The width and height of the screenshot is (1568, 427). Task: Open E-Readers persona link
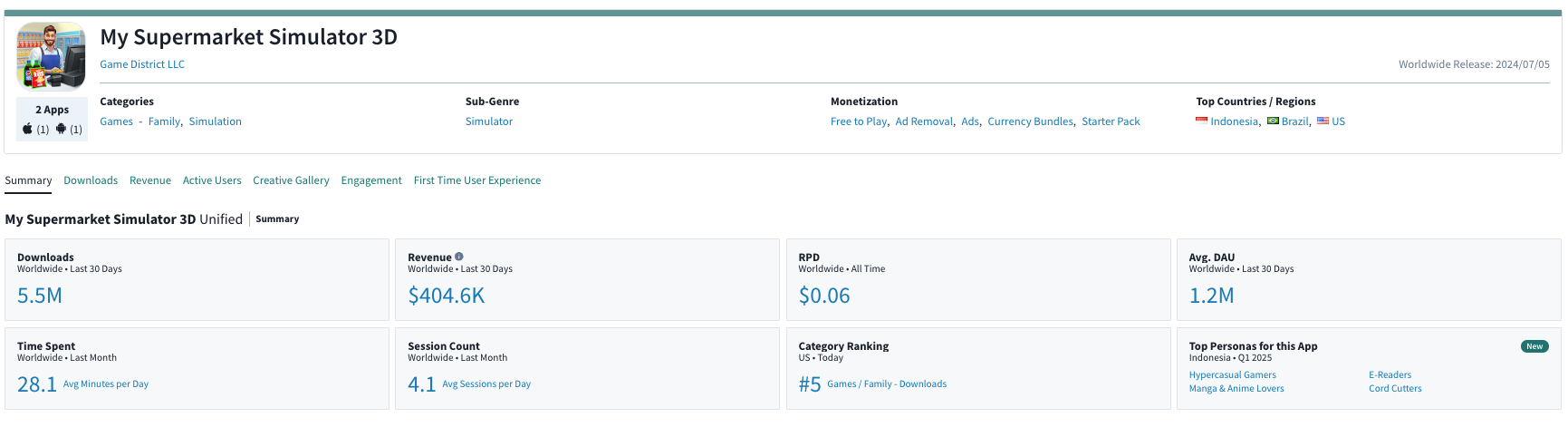click(x=1390, y=375)
